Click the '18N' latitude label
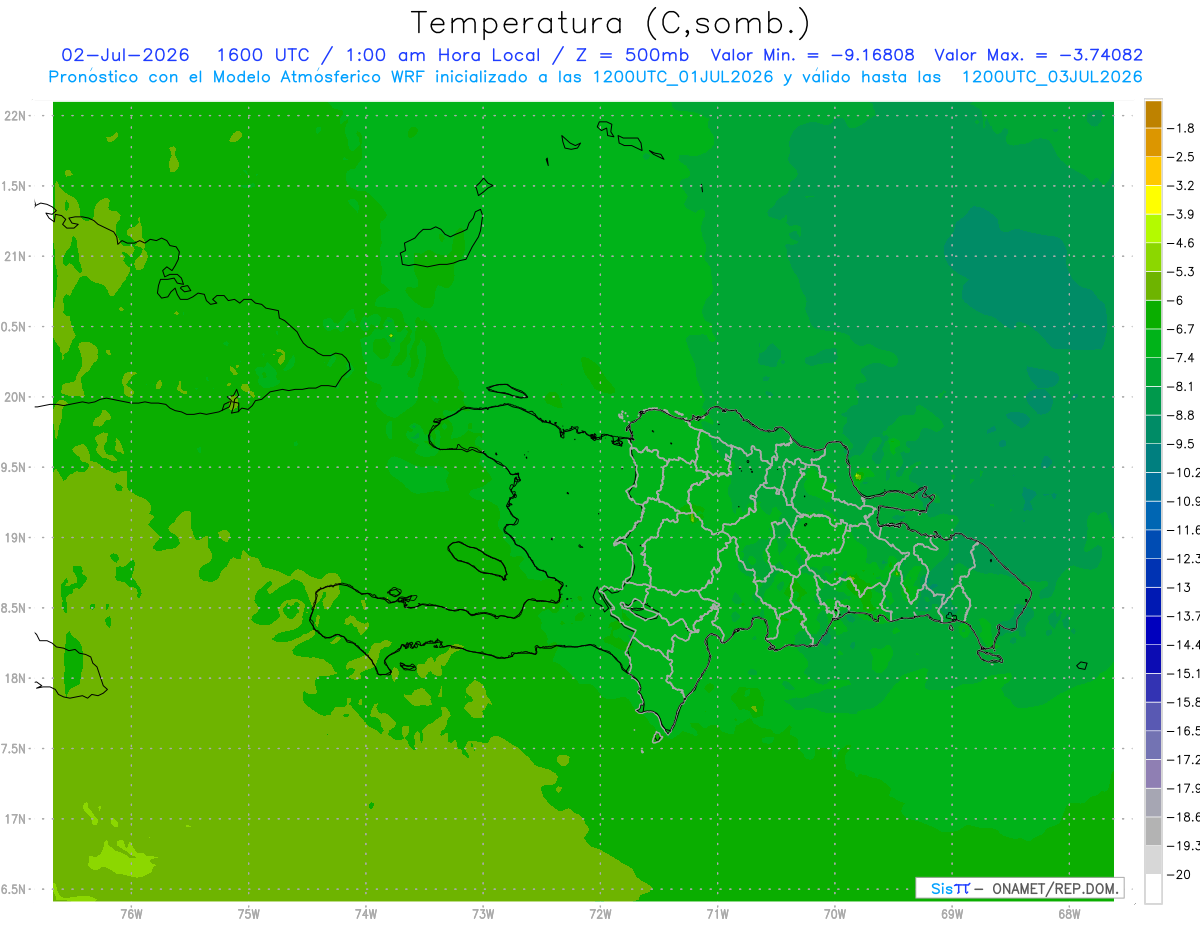1200x927 pixels. pos(14,678)
